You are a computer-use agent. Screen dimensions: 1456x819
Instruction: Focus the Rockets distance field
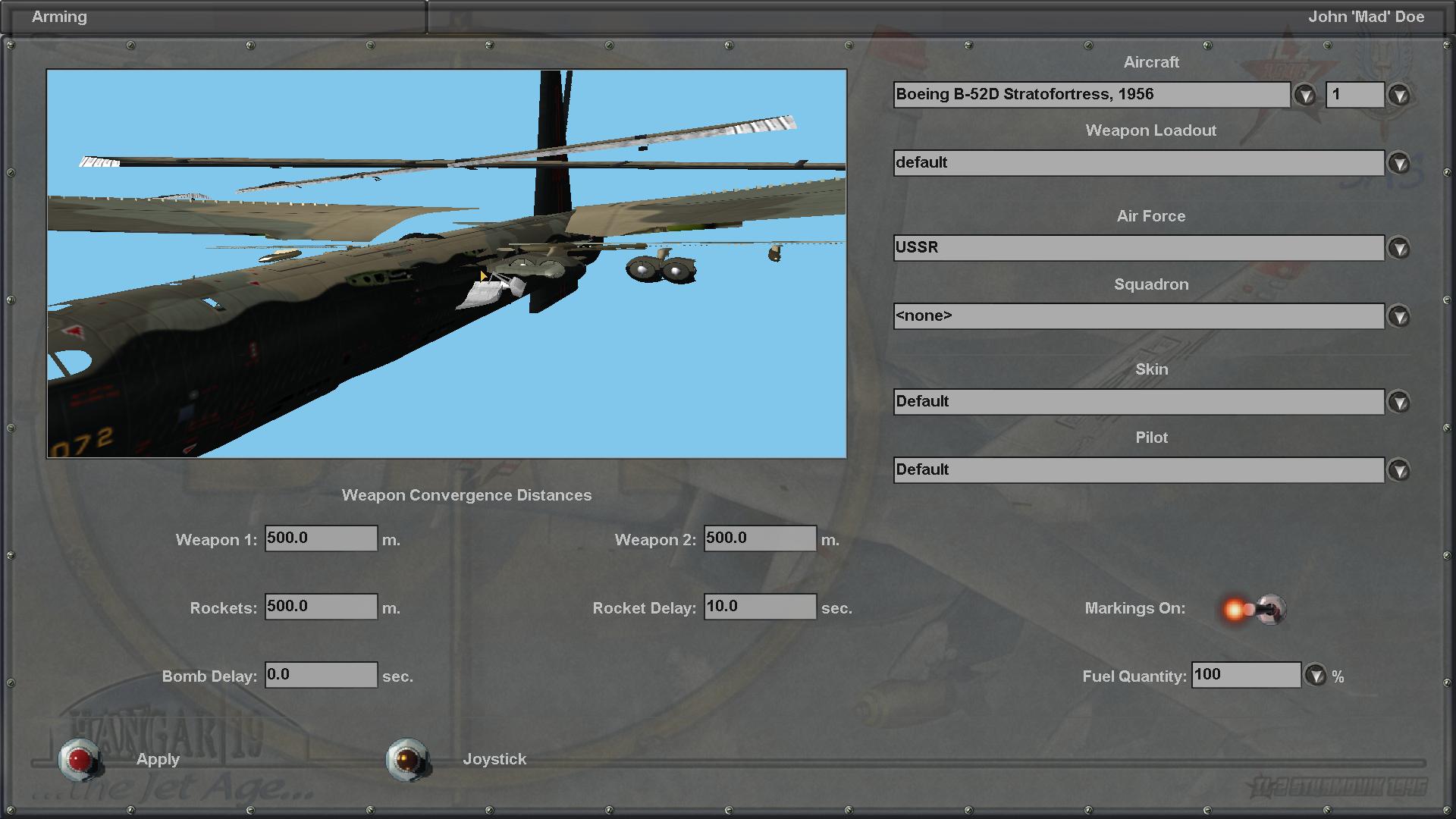tap(321, 607)
